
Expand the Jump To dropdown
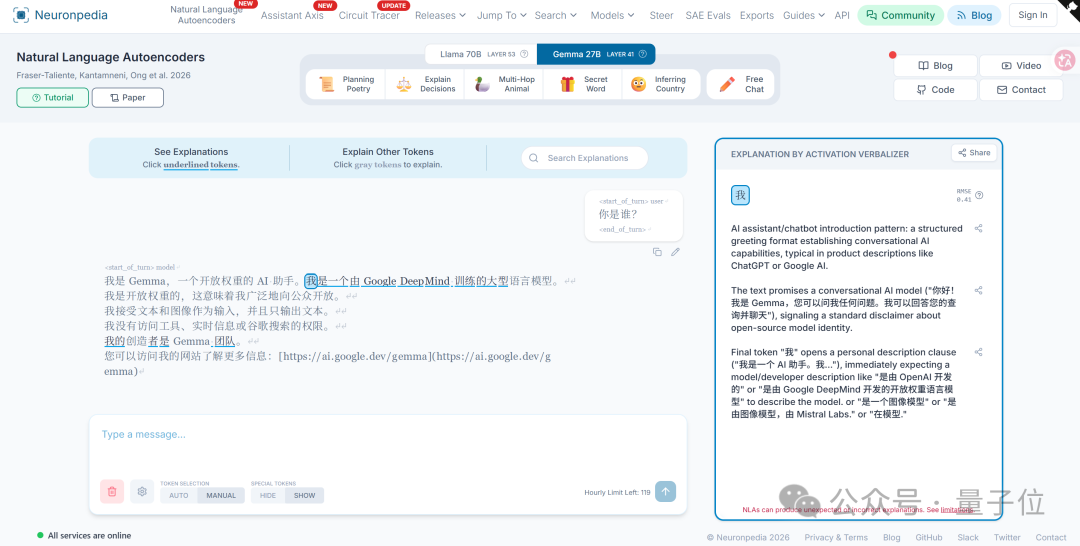[501, 15]
